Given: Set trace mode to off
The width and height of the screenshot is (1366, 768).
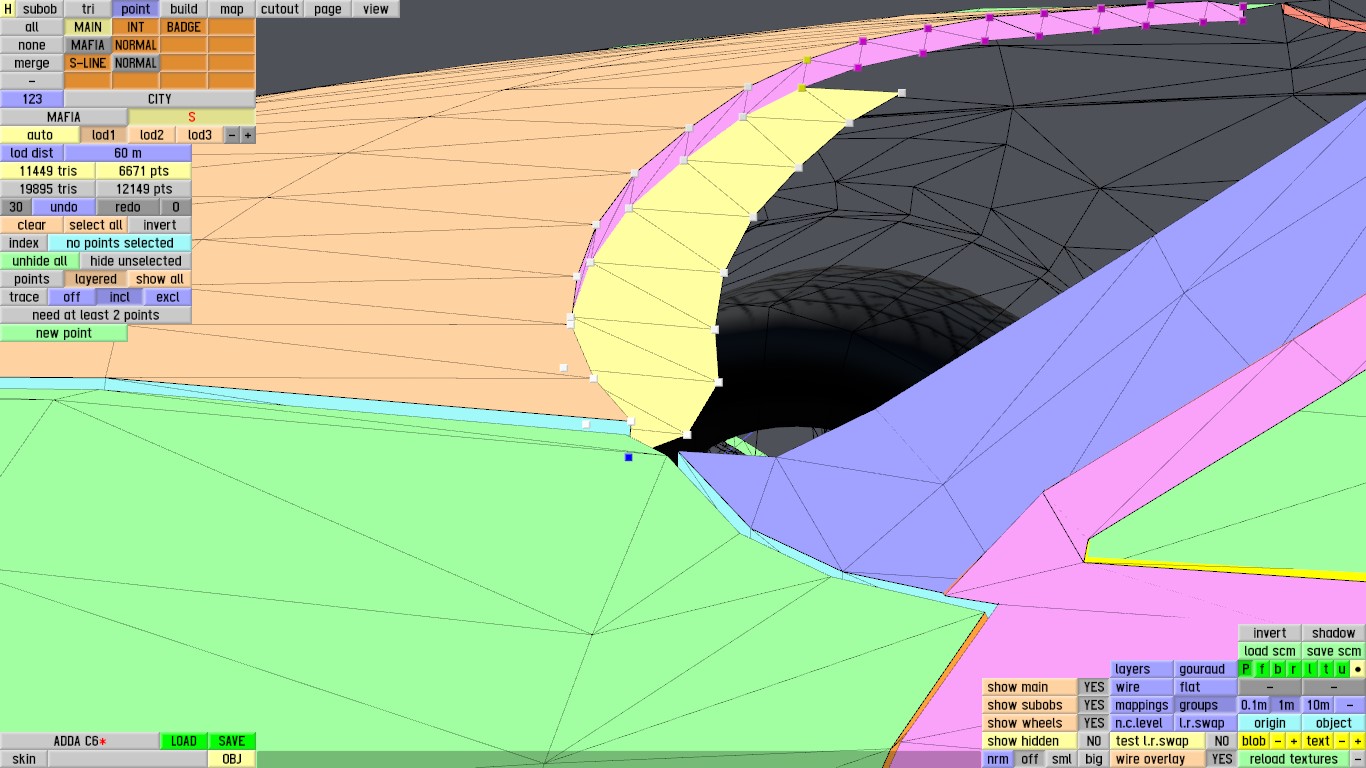Looking at the screenshot, I should coord(72,297).
